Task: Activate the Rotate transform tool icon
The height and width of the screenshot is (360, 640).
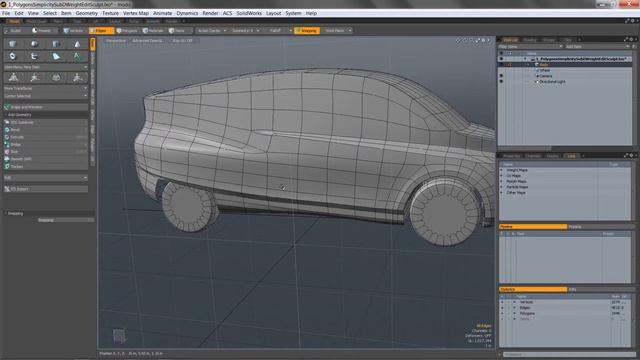Action: click(35, 78)
